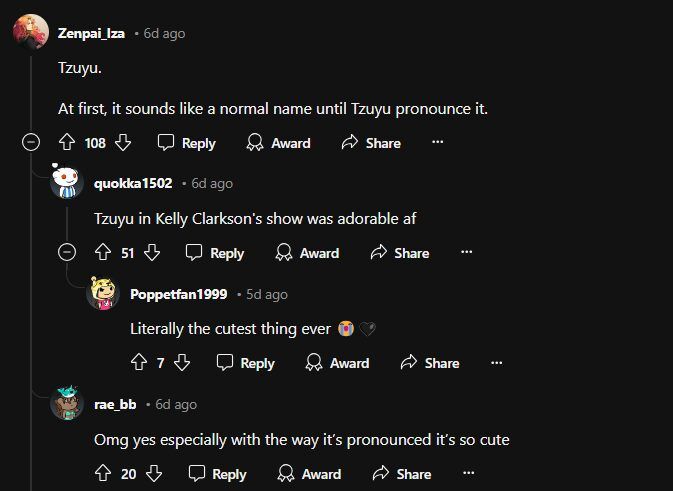Viewport: 673px width, 491px height.
Task: Collapse Zenpai_Iza's comment thread
Action: 31,143
